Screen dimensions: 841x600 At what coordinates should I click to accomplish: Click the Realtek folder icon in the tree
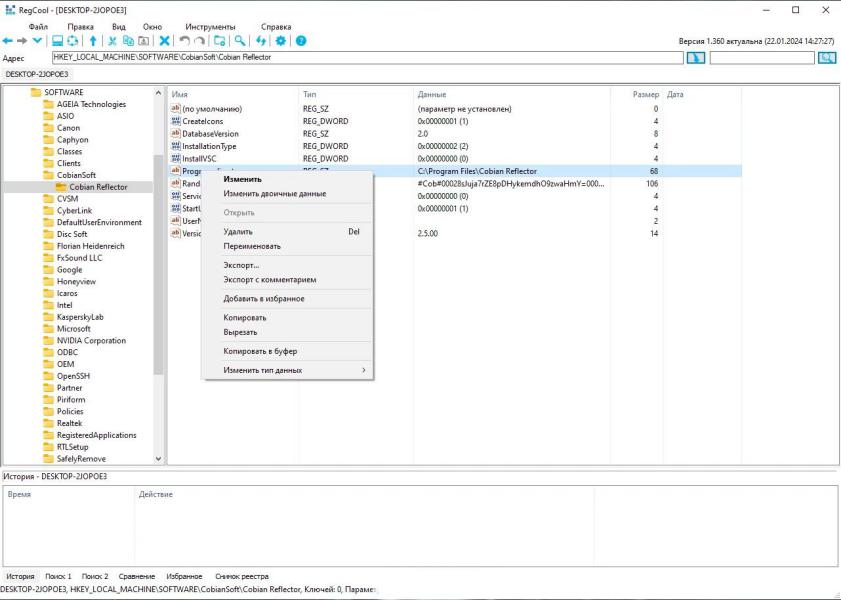pos(48,423)
